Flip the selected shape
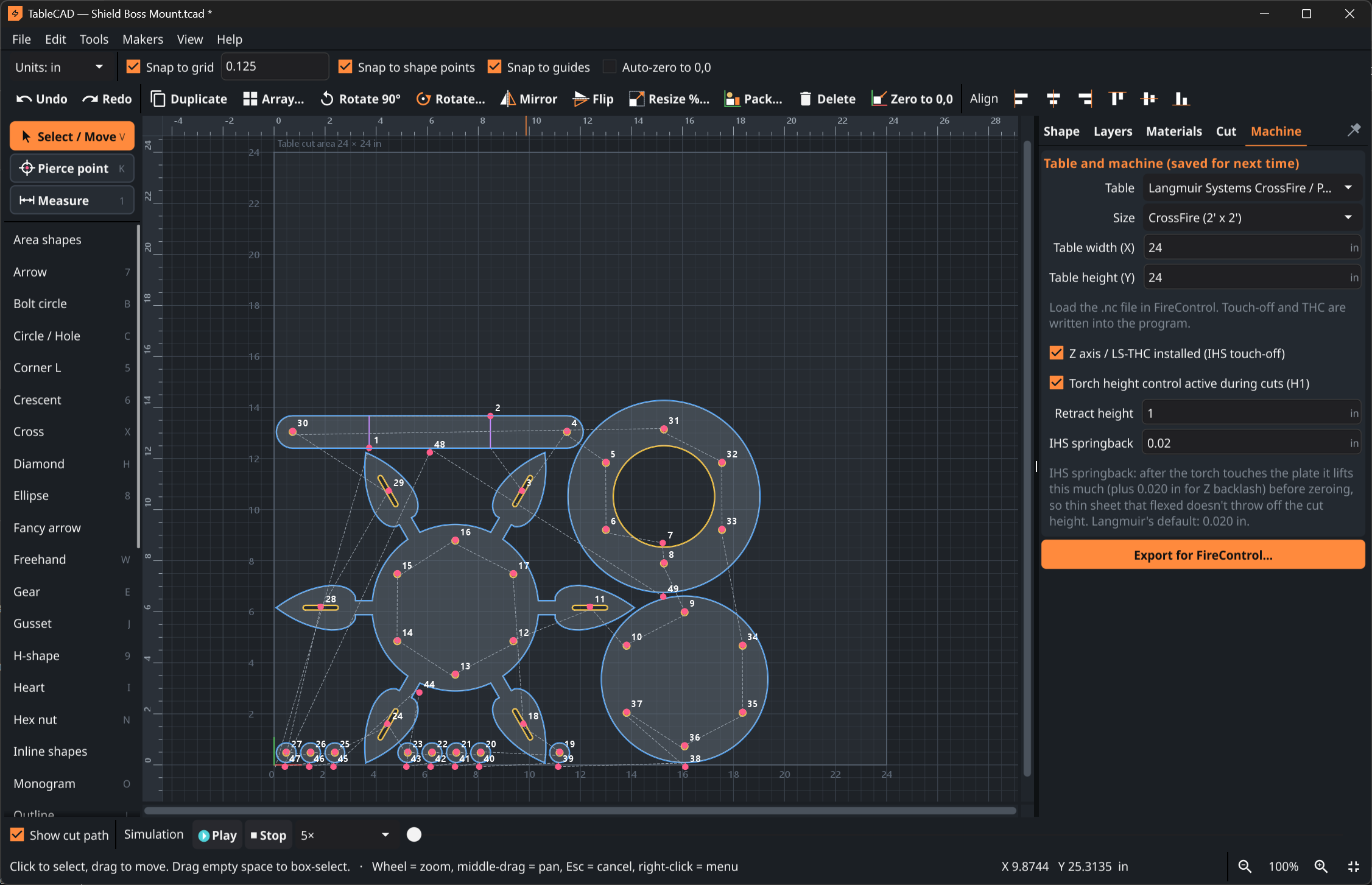1372x885 pixels. 593,99
